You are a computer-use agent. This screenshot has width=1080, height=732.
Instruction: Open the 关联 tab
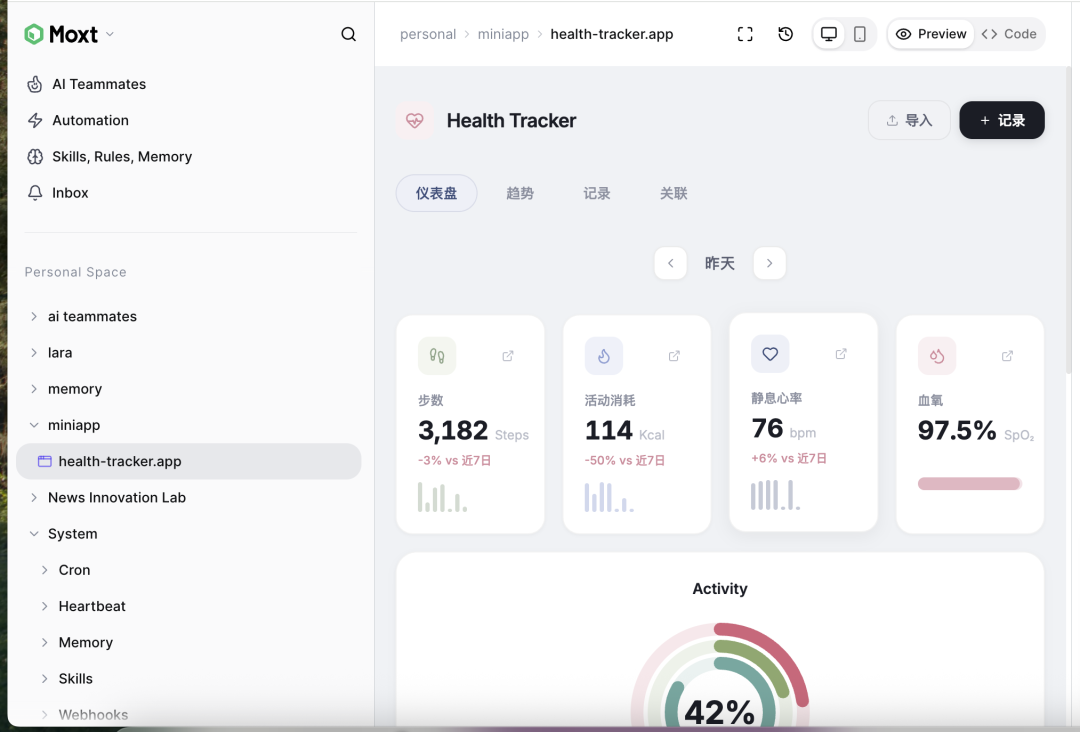coord(674,193)
